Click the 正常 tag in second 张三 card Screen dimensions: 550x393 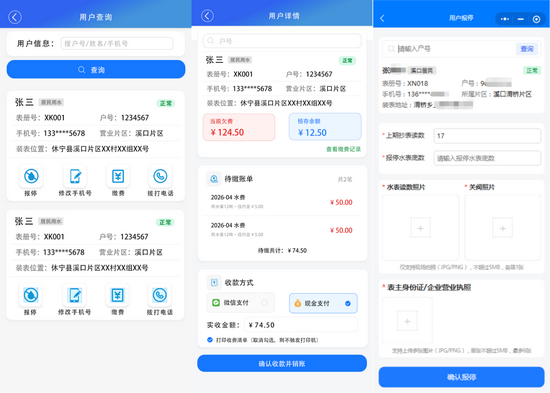click(165, 222)
